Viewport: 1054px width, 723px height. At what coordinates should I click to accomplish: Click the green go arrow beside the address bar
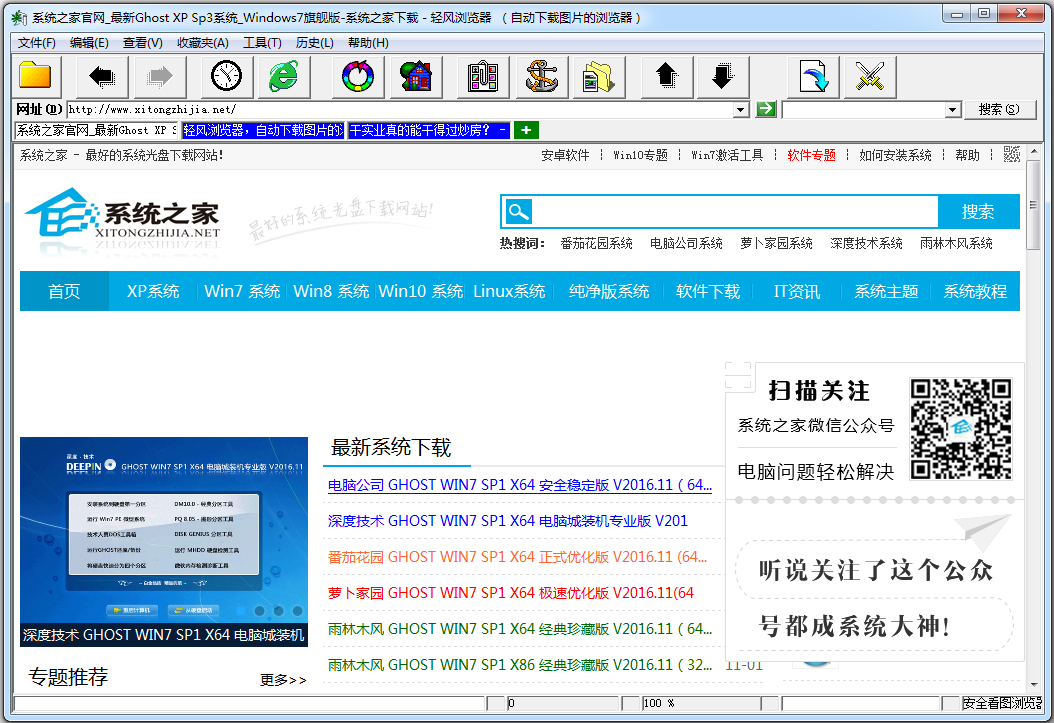[x=765, y=108]
